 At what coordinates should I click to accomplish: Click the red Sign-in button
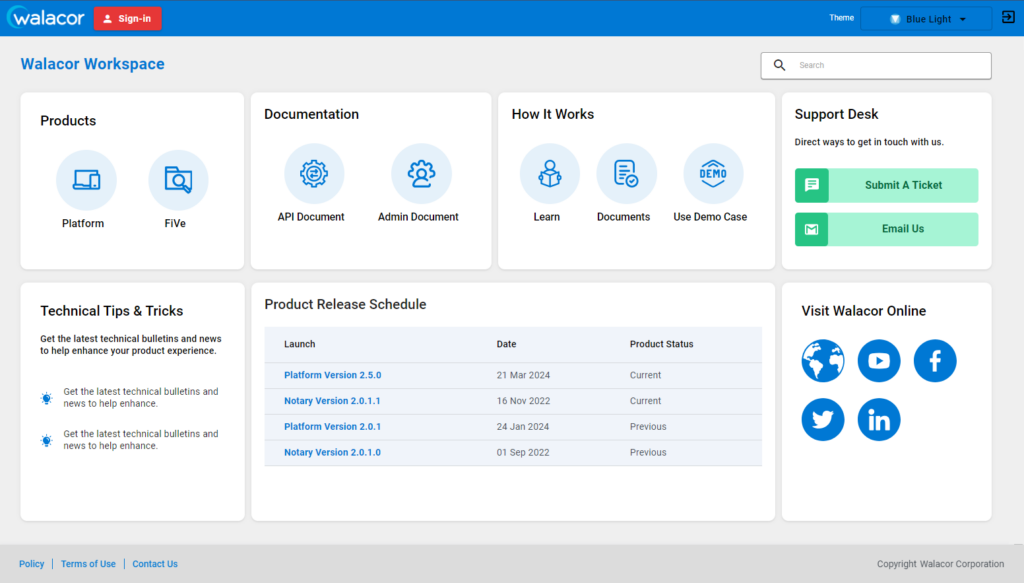pos(127,19)
